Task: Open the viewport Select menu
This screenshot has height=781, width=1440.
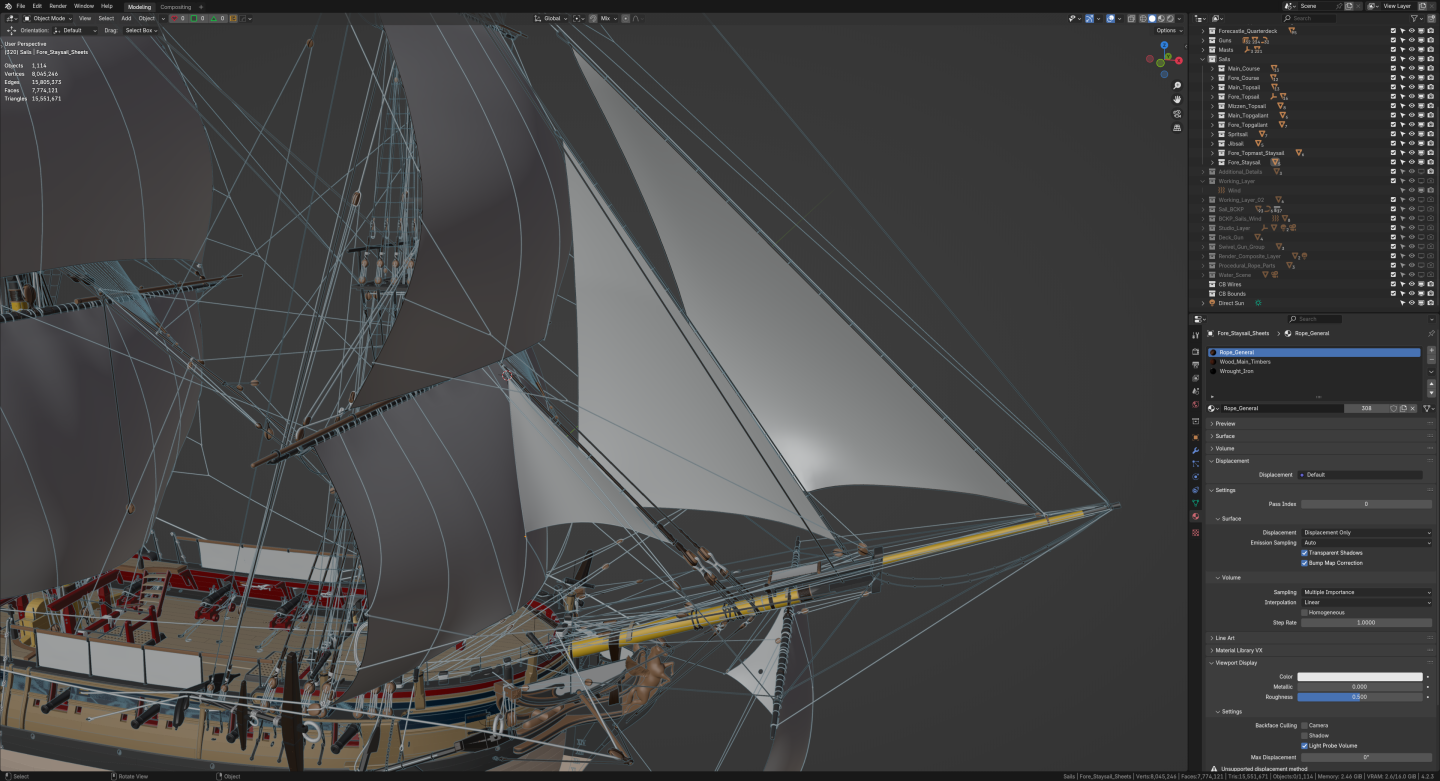Action: (105, 18)
